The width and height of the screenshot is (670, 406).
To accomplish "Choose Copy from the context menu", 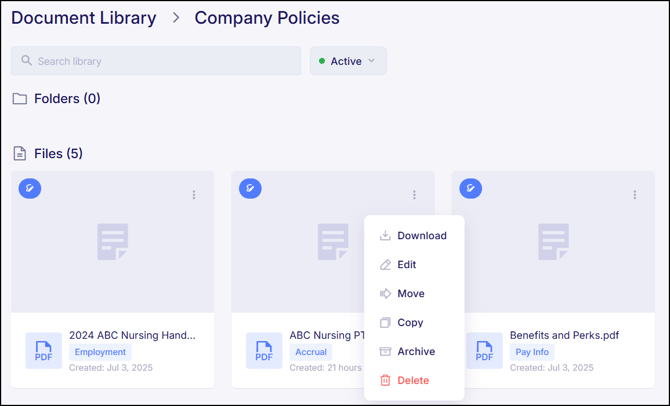I will [x=414, y=322].
